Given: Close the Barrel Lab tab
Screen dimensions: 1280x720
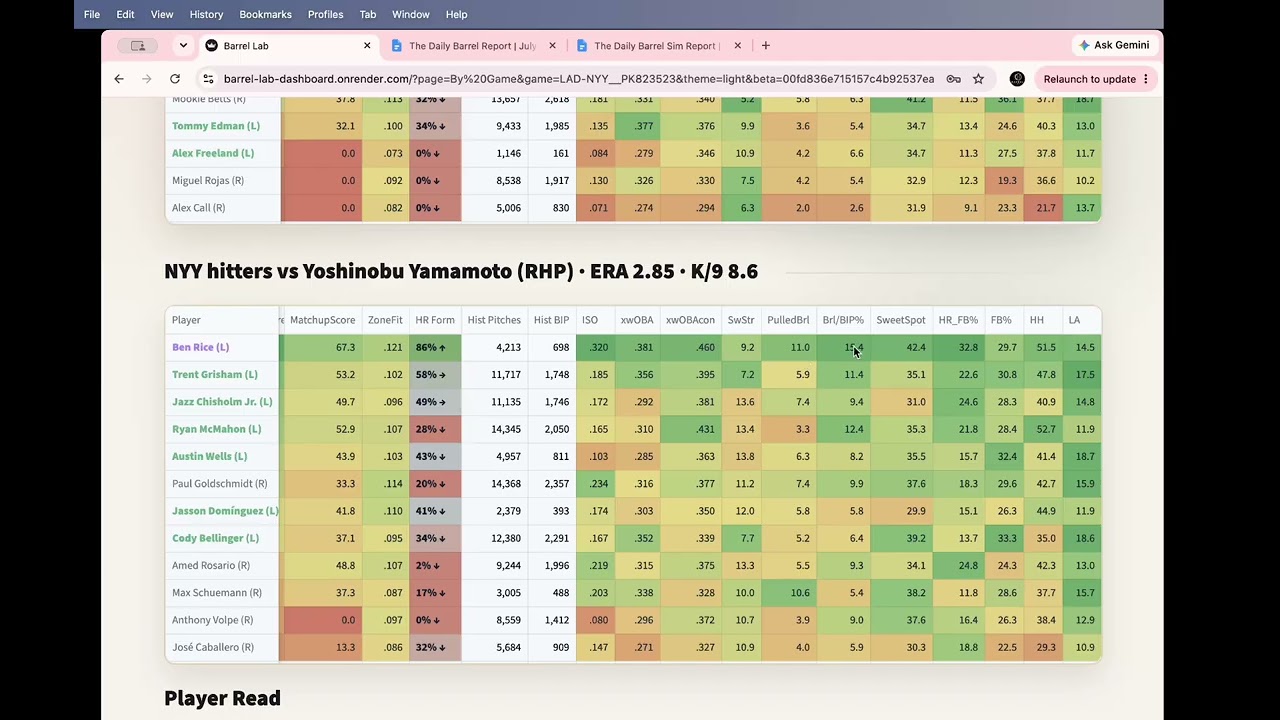Looking at the screenshot, I should pyautogui.click(x=367, y=45).
